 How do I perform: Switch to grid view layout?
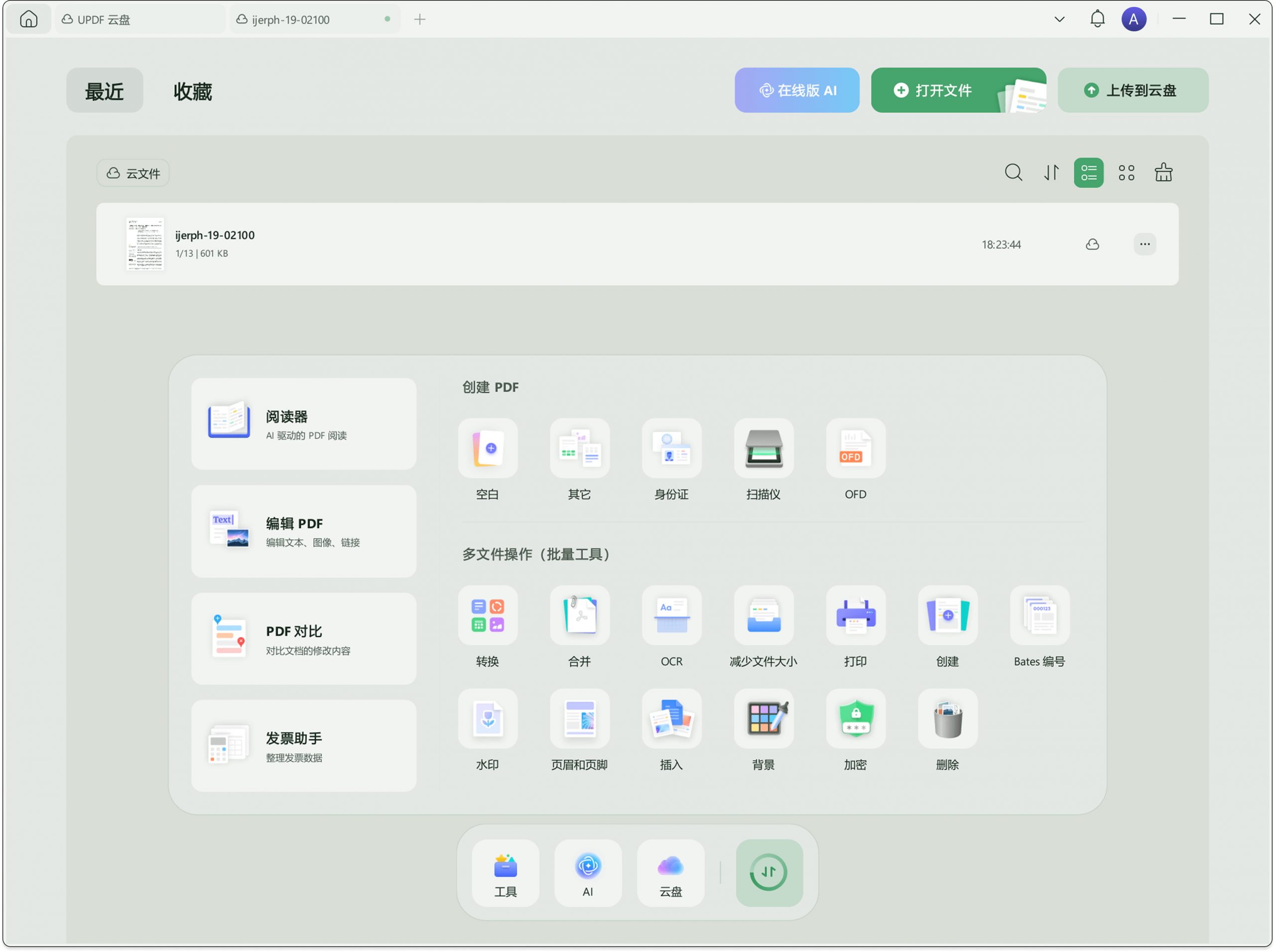pos(1126,173)
